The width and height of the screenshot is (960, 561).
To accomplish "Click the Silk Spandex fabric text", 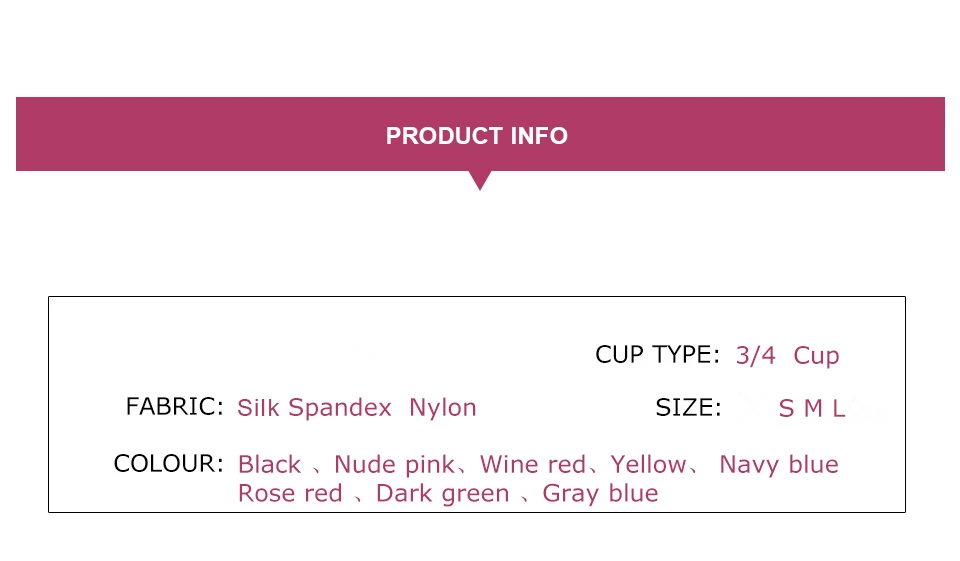I will (x=314, y=408).
